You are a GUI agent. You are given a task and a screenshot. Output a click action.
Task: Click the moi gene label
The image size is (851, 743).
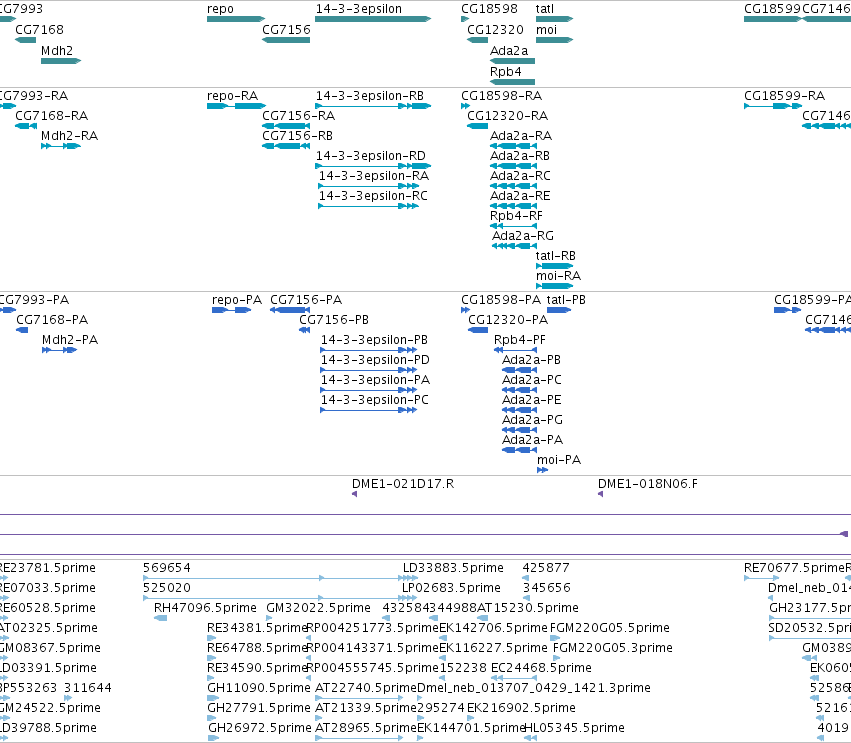point(547,30)
